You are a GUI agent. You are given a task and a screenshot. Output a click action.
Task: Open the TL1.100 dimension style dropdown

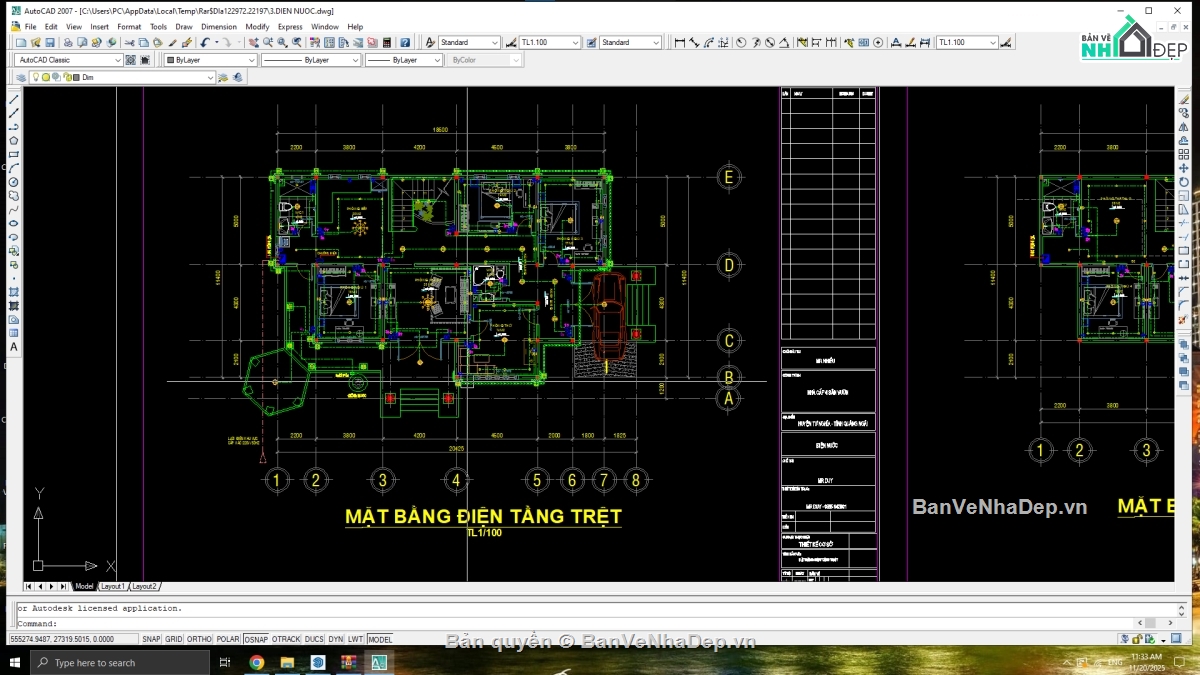tap(549, 43)
